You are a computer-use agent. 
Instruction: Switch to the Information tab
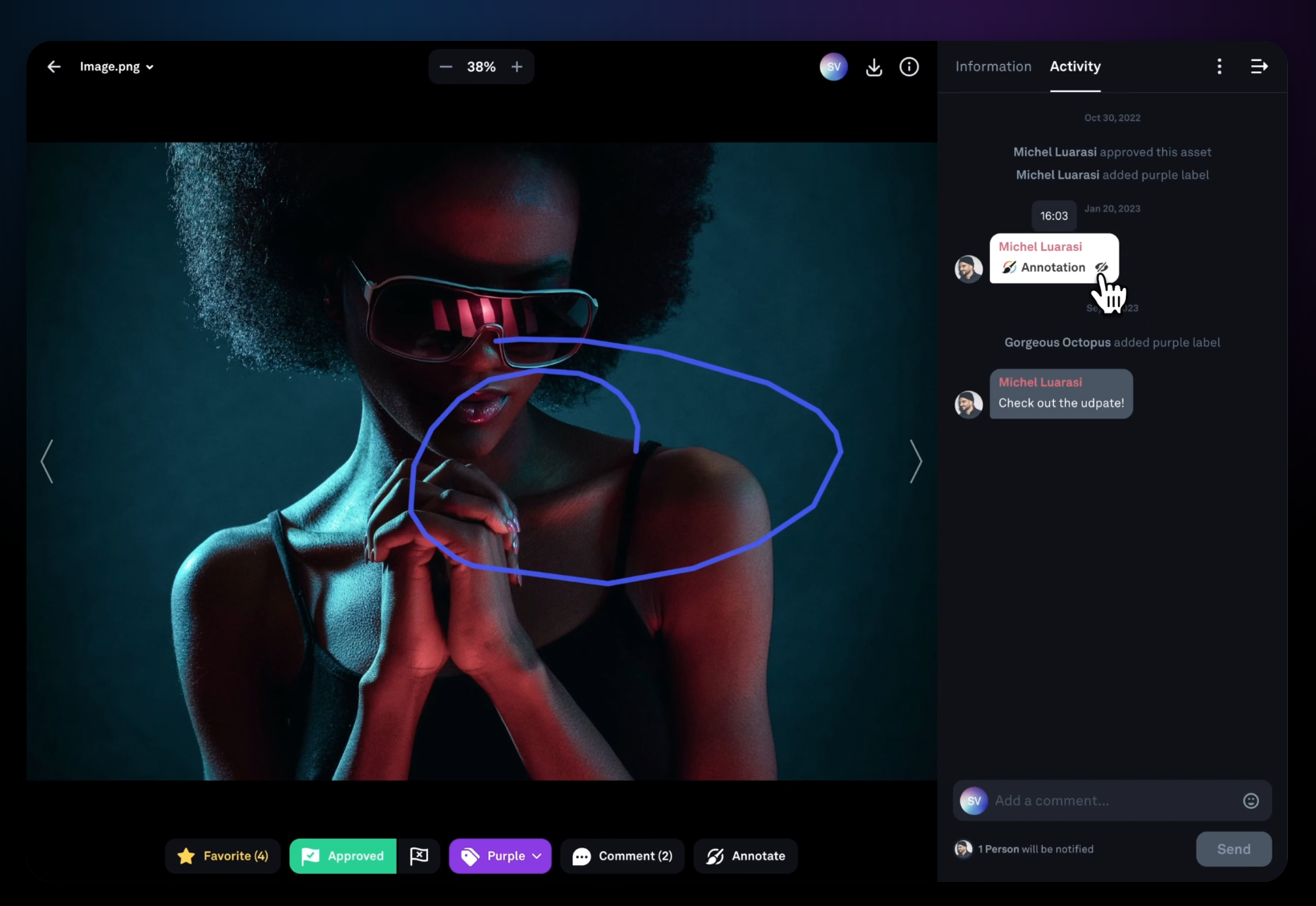coord(992,67)
